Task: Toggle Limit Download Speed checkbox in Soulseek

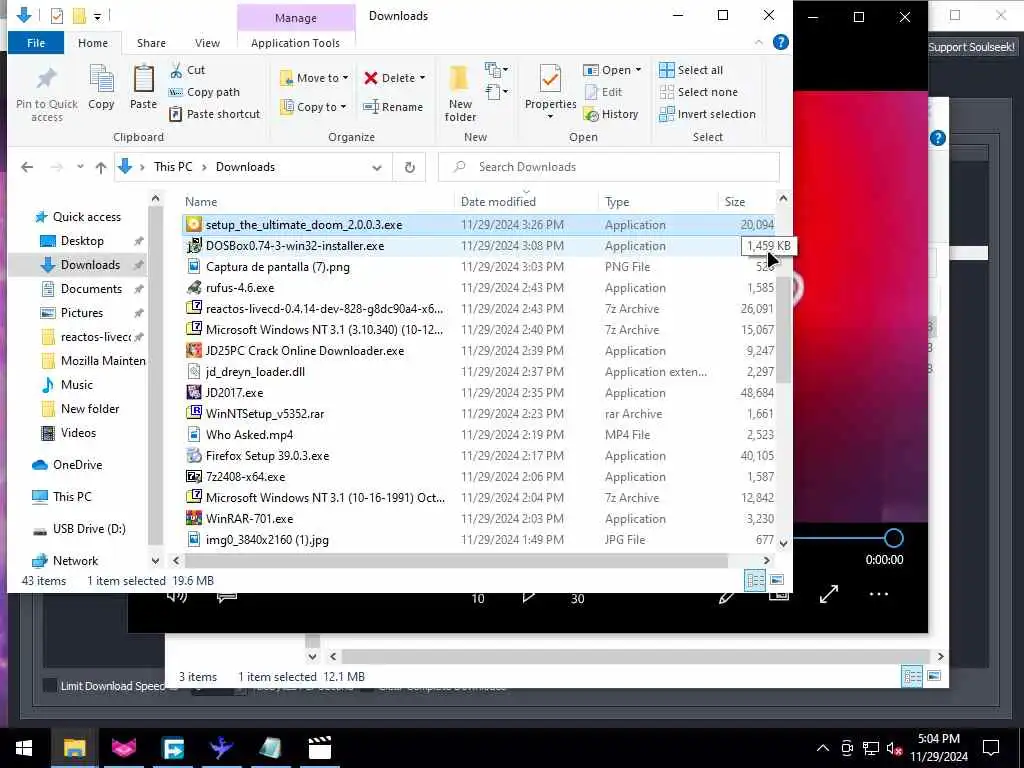Action: click(x=49, y=686)
